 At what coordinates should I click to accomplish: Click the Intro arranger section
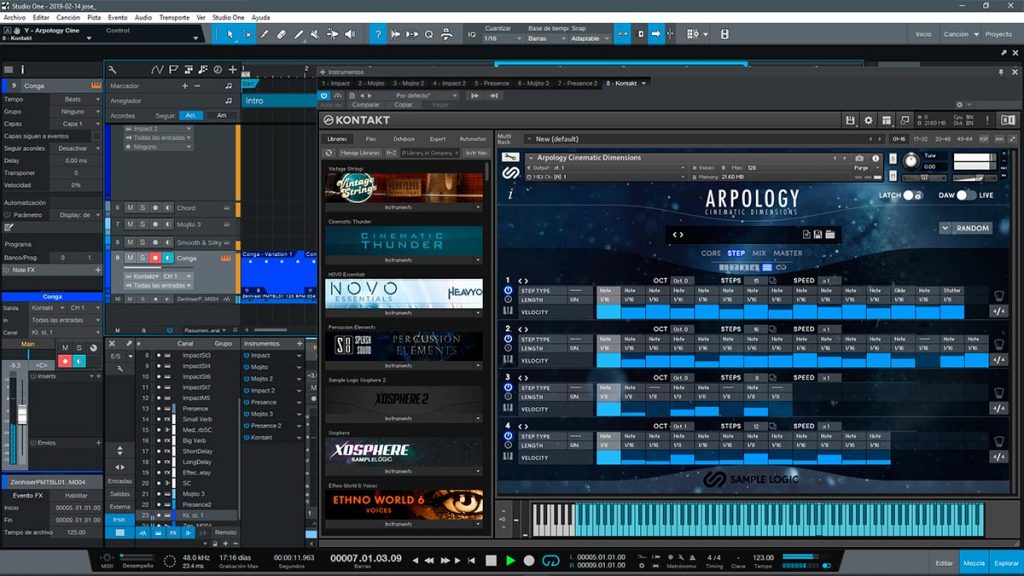point(279,101)
